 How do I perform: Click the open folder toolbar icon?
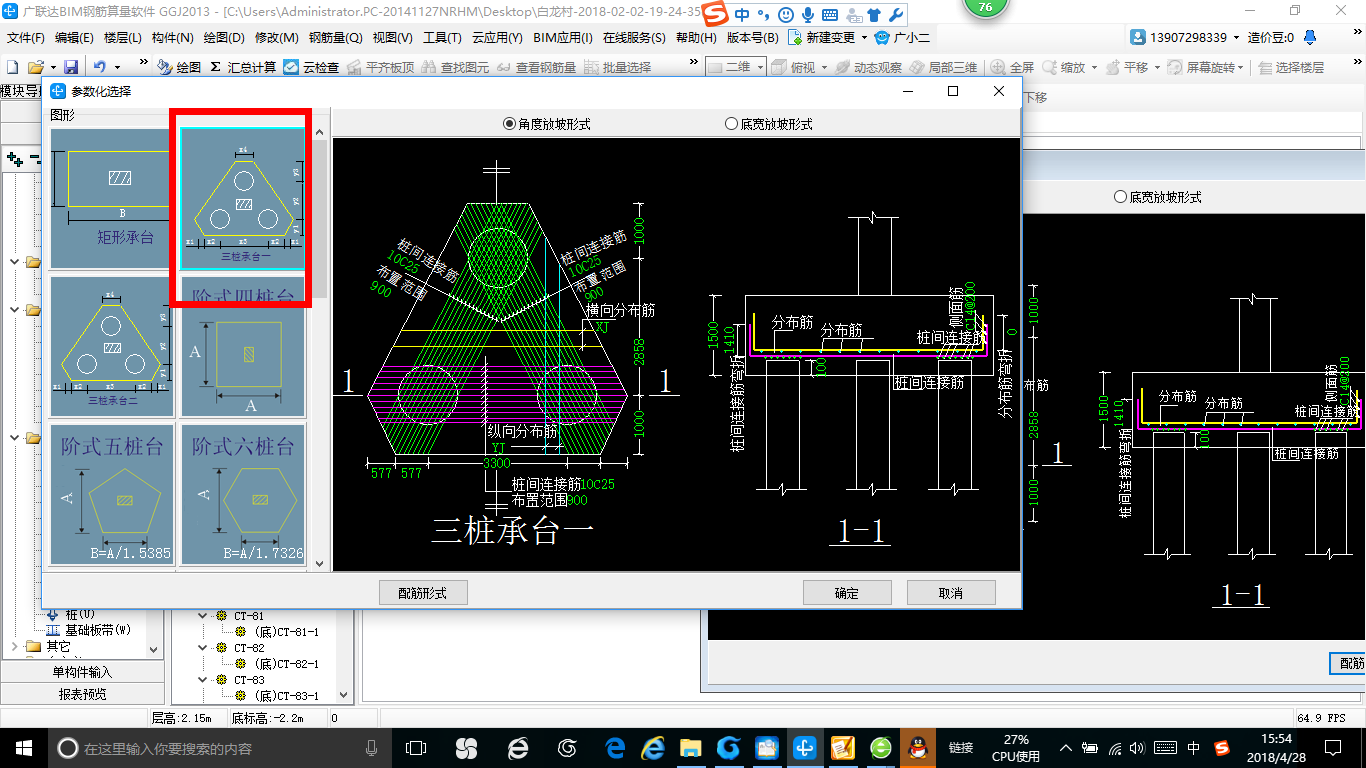pyautogui.click(x=35, y=67)
